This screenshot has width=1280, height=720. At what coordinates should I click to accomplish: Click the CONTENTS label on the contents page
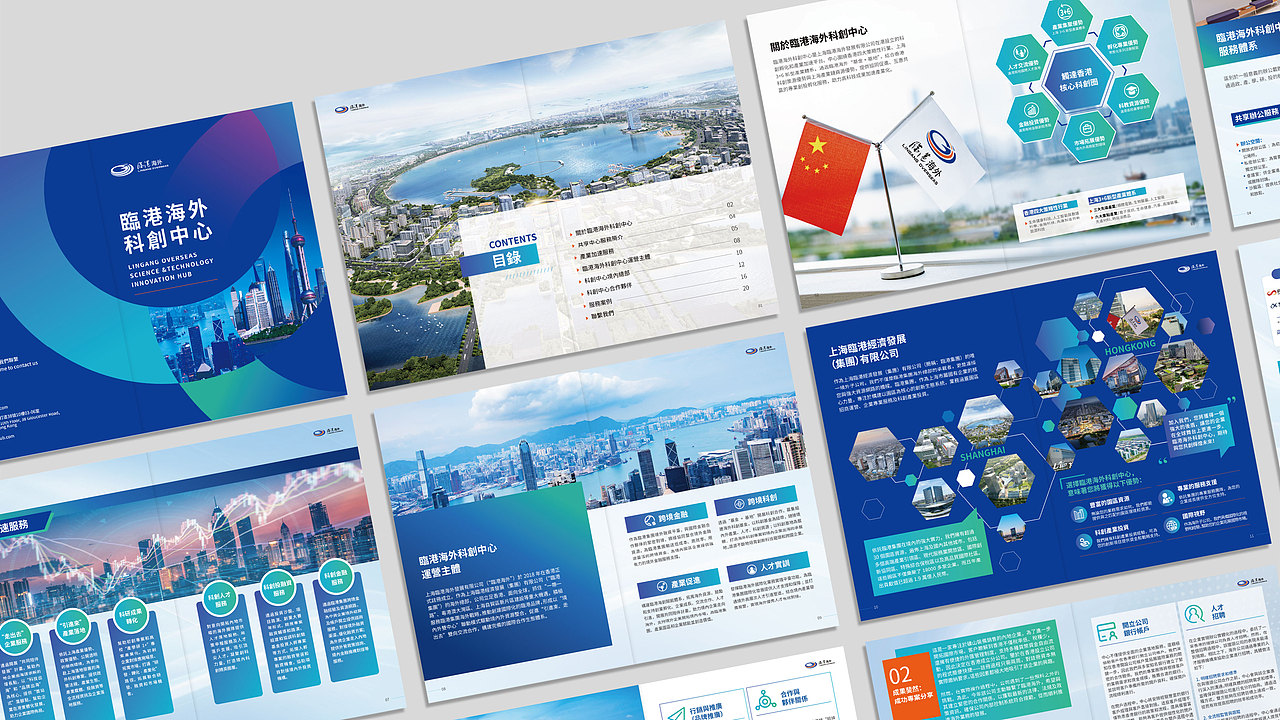(x=513, y=243)
